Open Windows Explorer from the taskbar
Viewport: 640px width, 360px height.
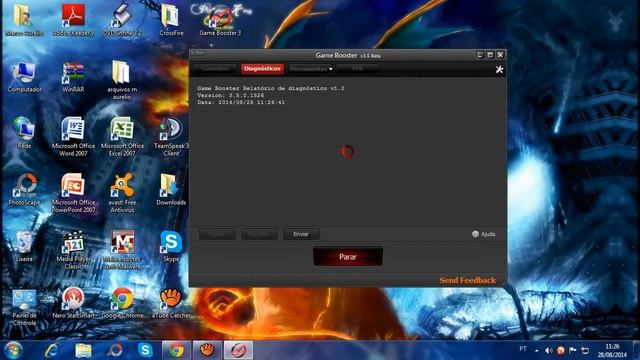coord(83,350)
